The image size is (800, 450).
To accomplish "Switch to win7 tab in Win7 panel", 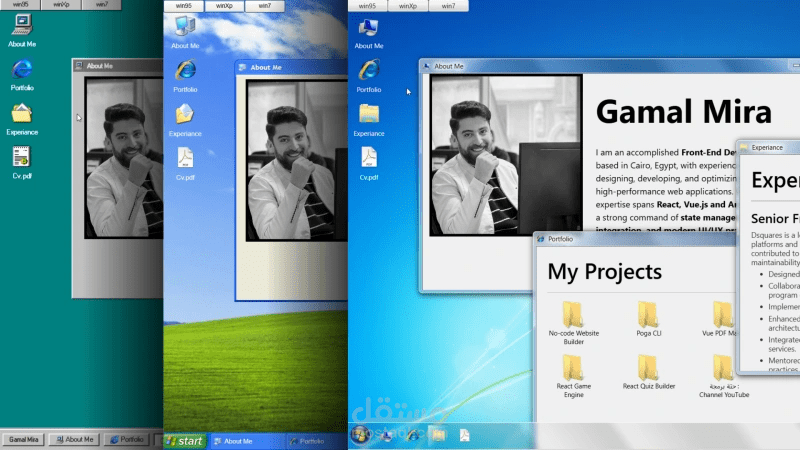I will (448, 6).
